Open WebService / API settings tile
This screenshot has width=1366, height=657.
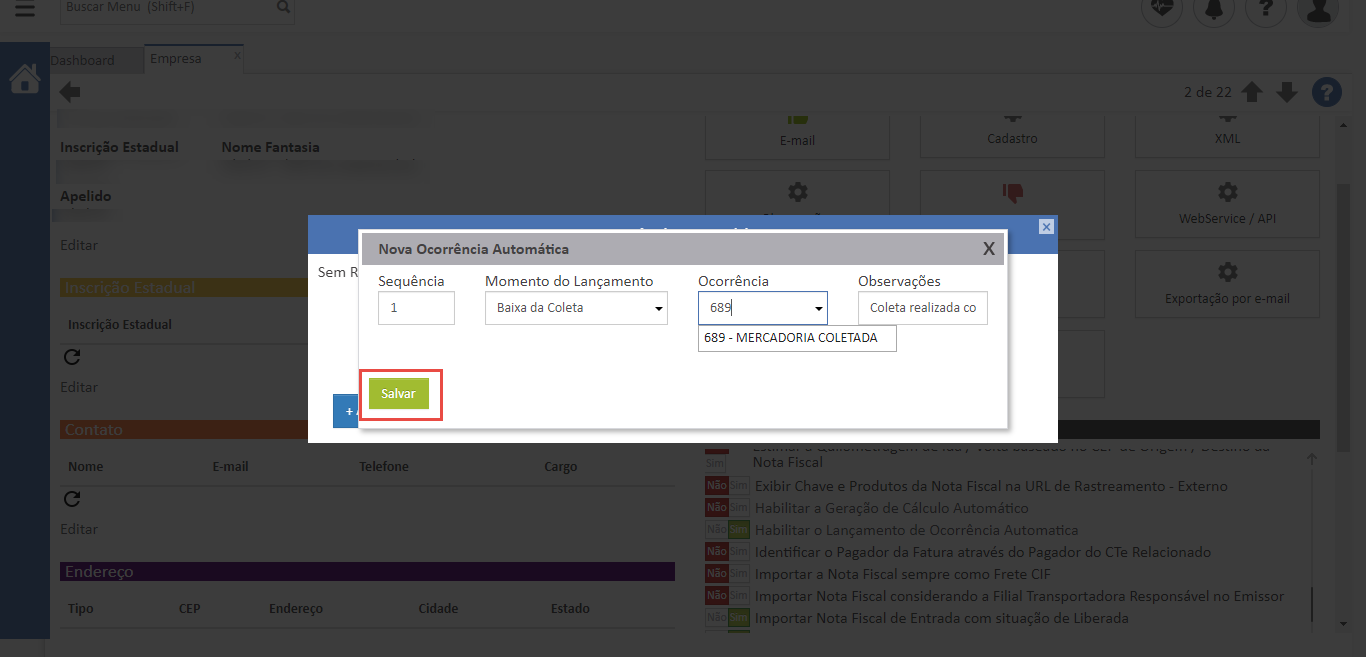[x=1227, y=204]
